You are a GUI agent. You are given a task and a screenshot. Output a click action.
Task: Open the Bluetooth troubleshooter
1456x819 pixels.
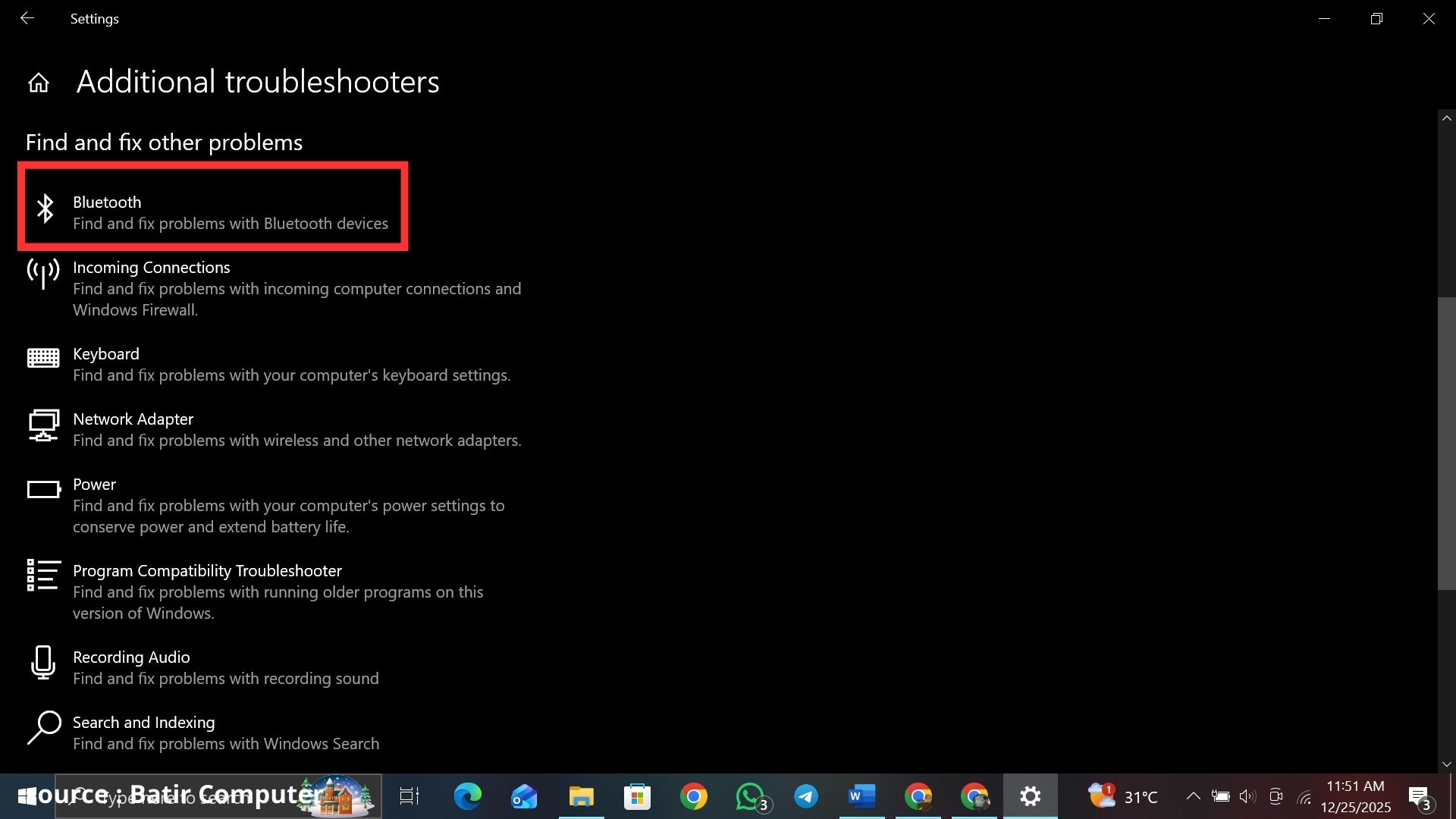(107, 202)
